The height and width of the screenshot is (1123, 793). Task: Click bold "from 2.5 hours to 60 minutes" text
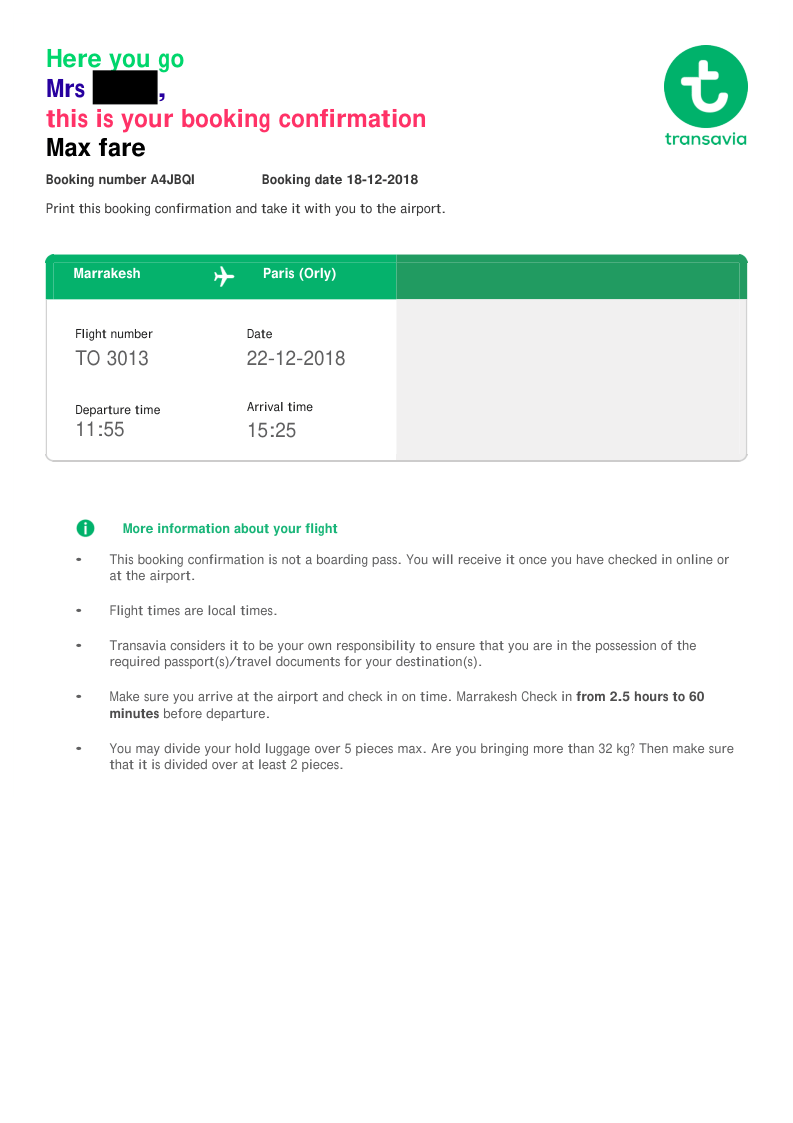tap(640, 697)
